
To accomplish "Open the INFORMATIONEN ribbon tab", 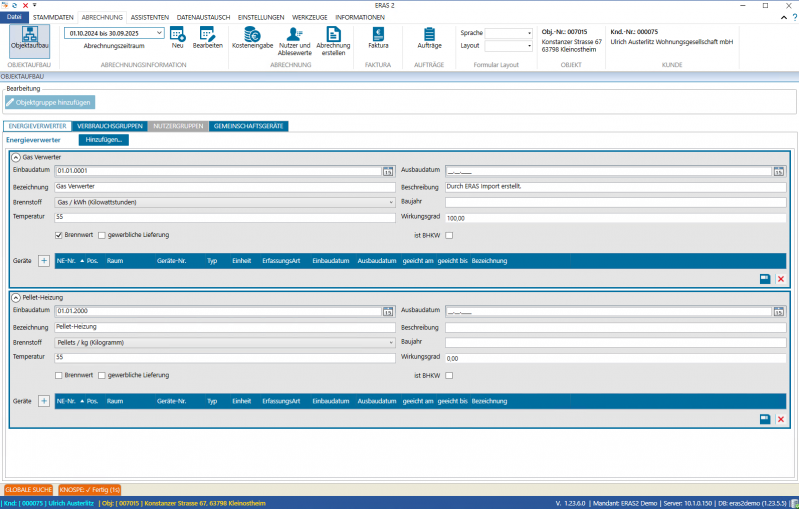I will [360, 17].
